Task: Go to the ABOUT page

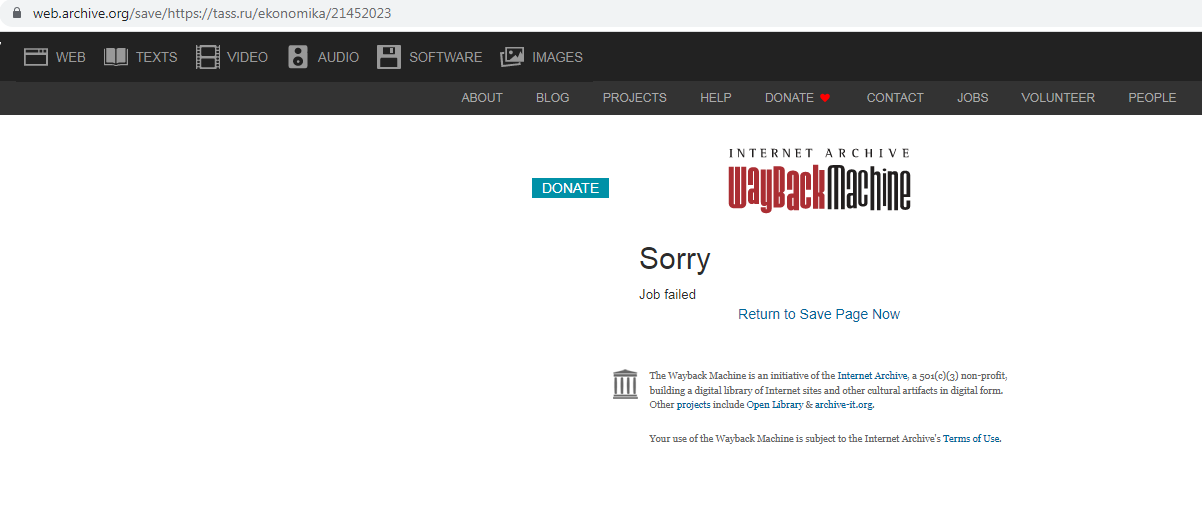Action: pyautogui.click(x=482, y=98)
